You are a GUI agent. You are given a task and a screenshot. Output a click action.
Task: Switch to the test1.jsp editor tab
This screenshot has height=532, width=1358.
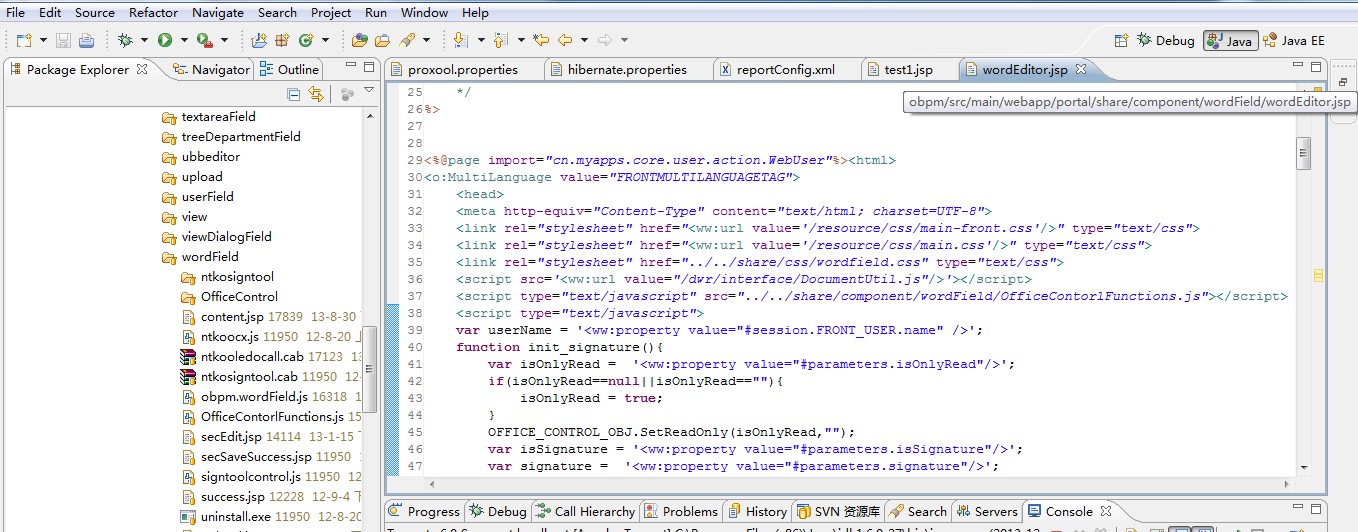pos(909,69)
